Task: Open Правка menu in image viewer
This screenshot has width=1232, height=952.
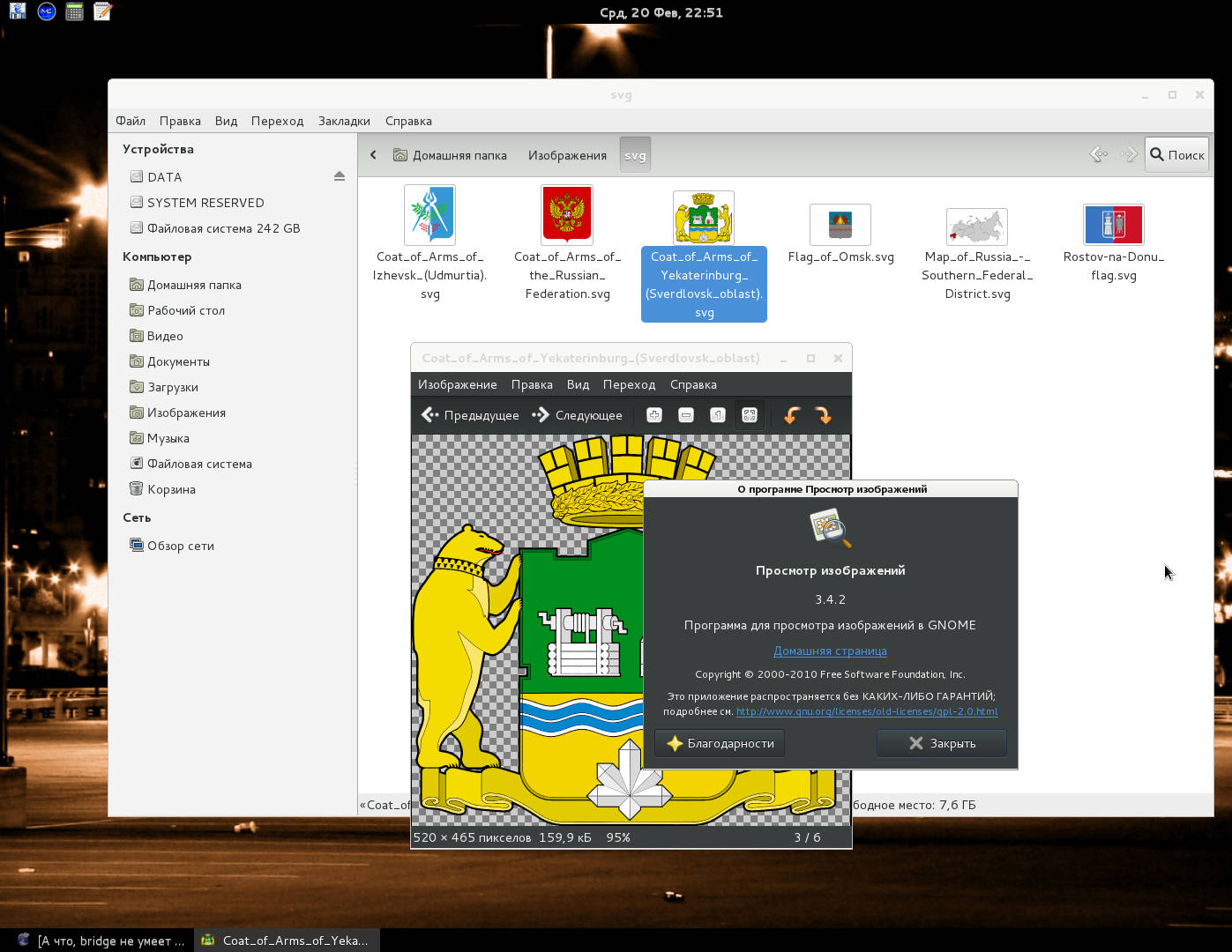Action: pos(532,384)
